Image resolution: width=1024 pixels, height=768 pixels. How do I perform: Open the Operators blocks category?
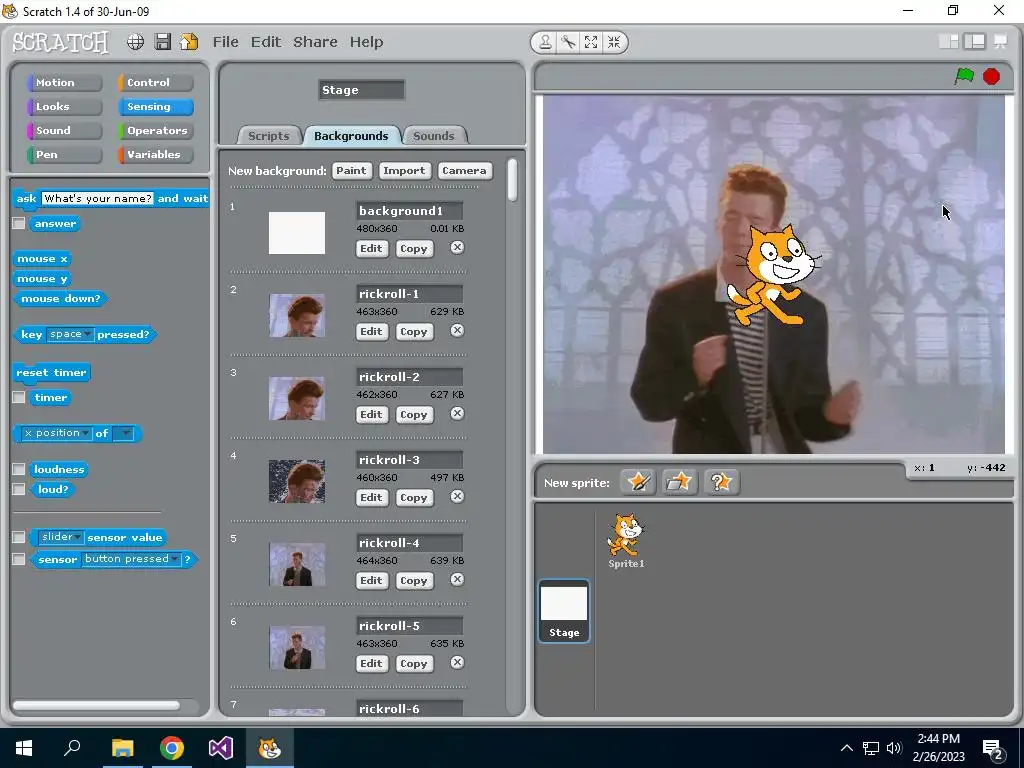pos(155,131)
